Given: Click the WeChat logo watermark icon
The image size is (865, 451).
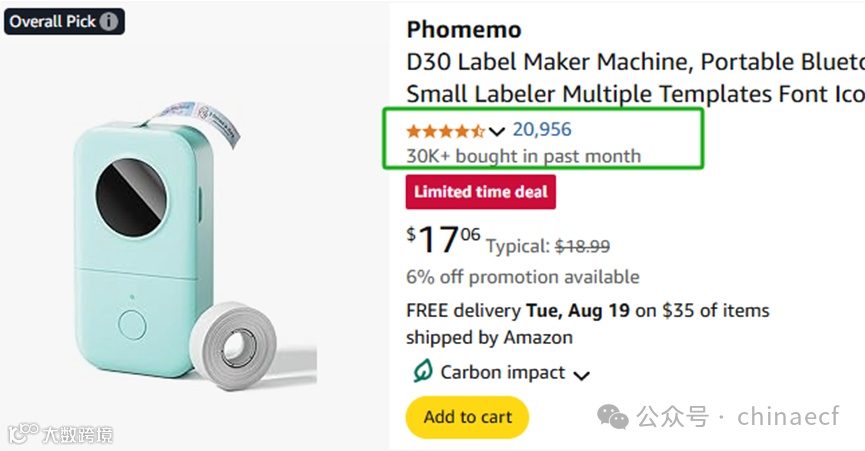Looking at the screenshot, I should (x=613, y=417).
